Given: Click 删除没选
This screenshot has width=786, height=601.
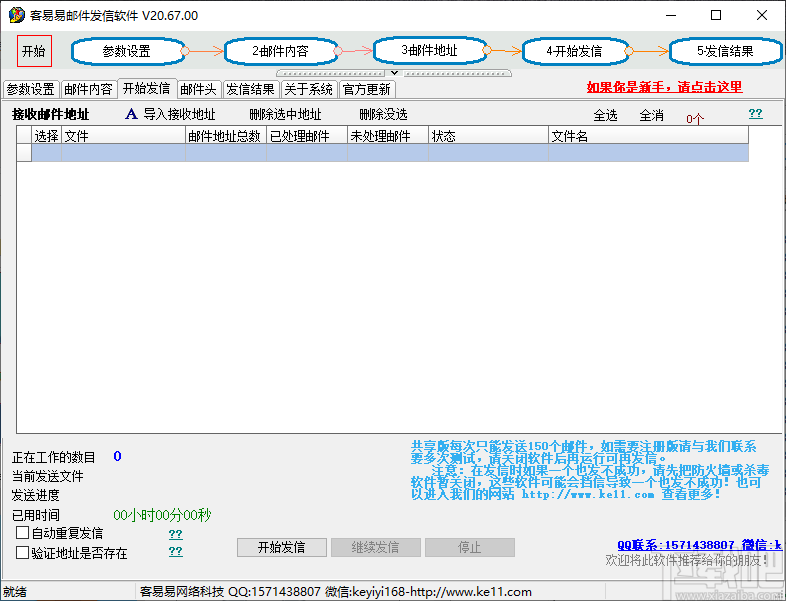Looking at the screenshot, I should point(383,114).
